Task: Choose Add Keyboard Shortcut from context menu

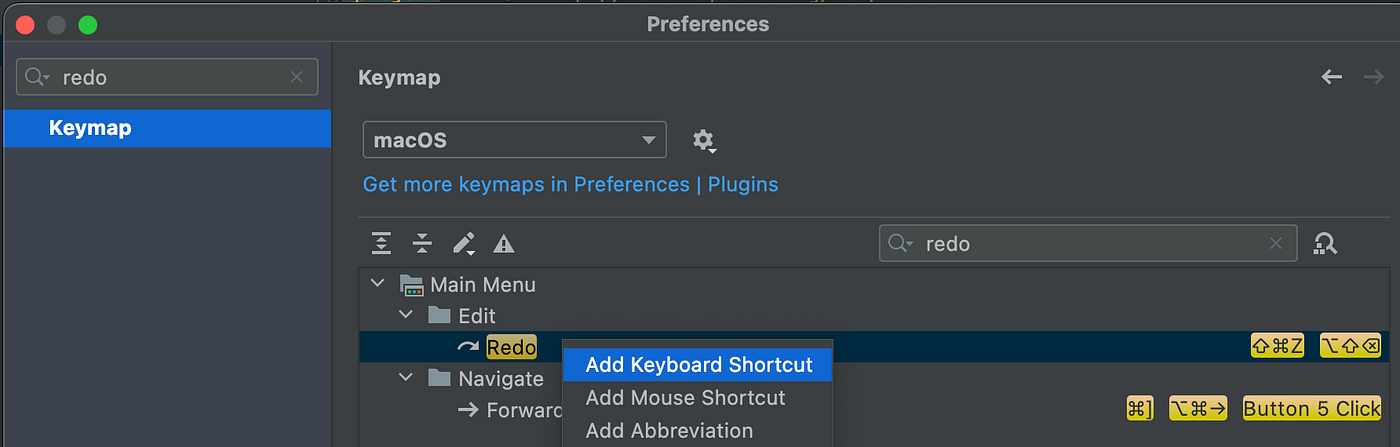Action: point(698,365)
